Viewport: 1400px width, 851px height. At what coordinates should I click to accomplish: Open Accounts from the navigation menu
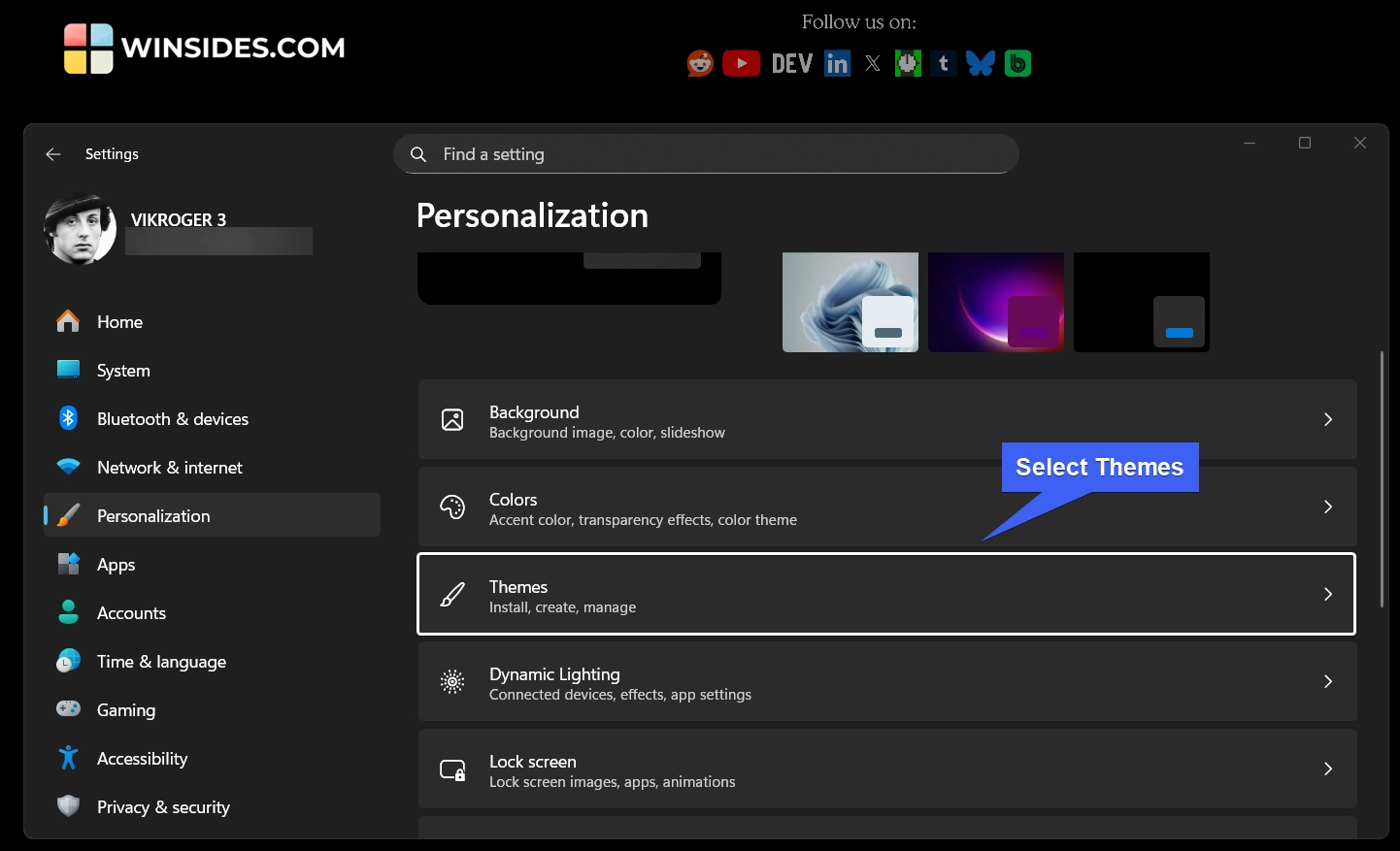131,612
